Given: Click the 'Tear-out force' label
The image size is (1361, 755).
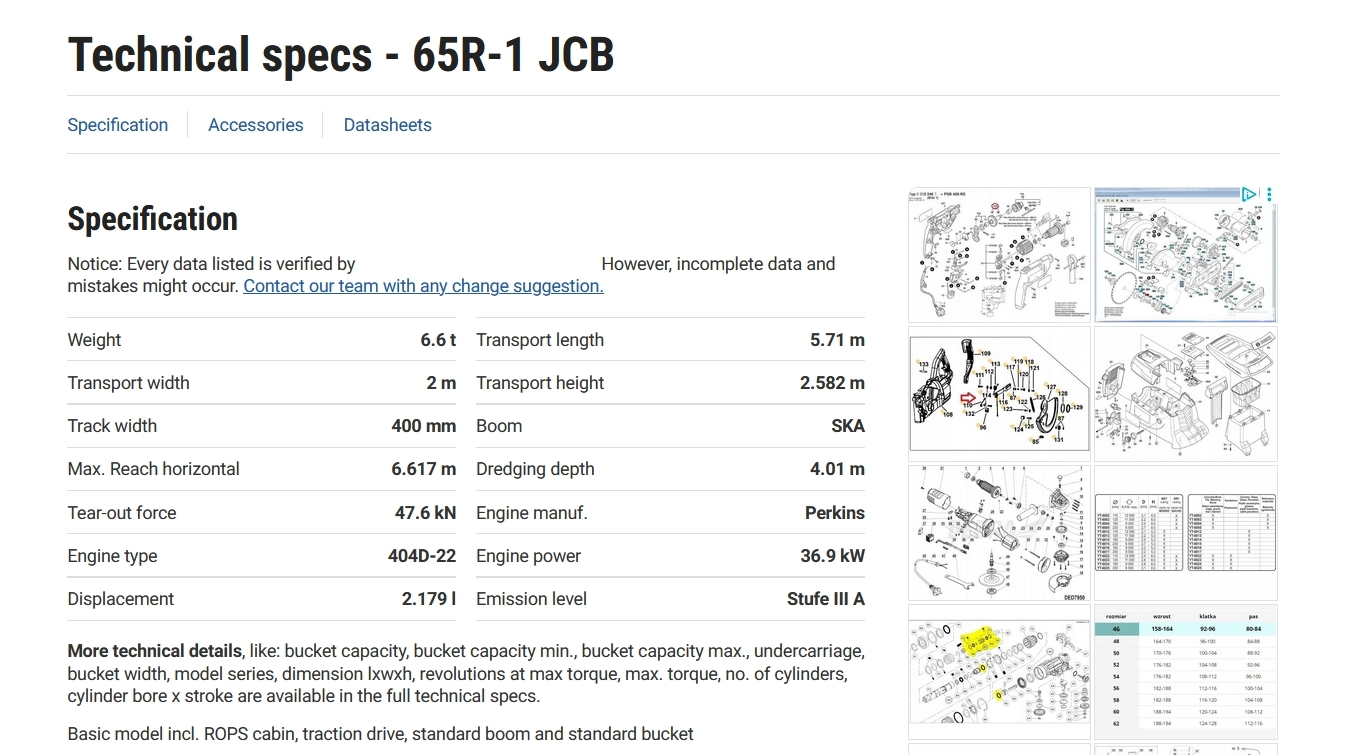Looking at the screenshot, I should [x=122, y=513].
